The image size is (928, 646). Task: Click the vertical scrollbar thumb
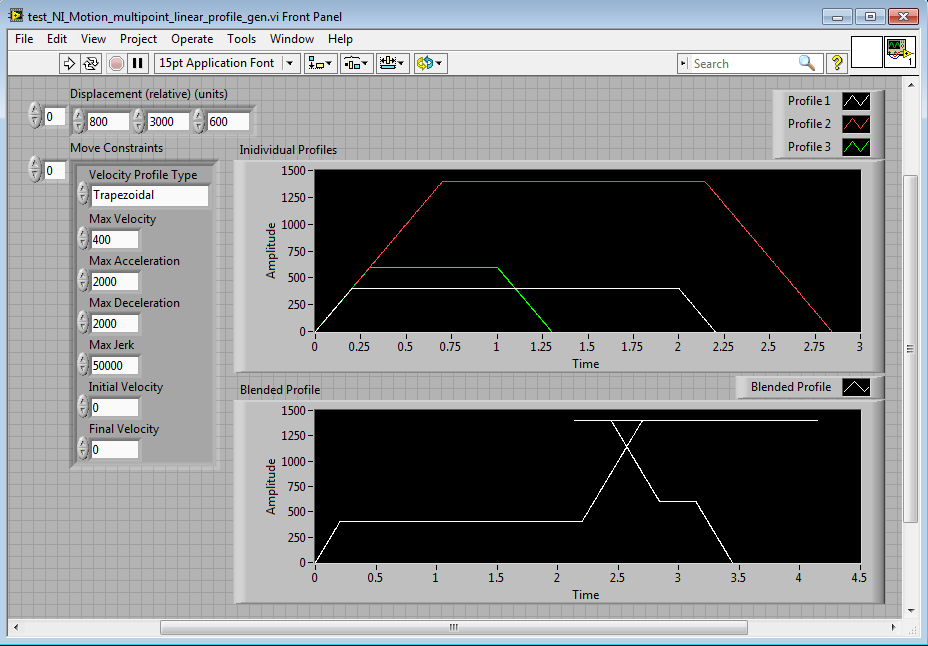tap(910, 349)
